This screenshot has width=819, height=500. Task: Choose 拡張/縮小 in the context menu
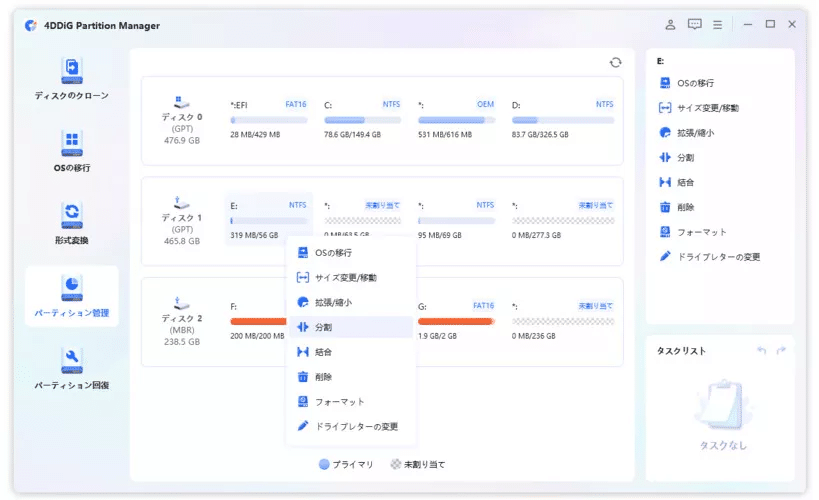pyautogui.click(x=351, y=303)
